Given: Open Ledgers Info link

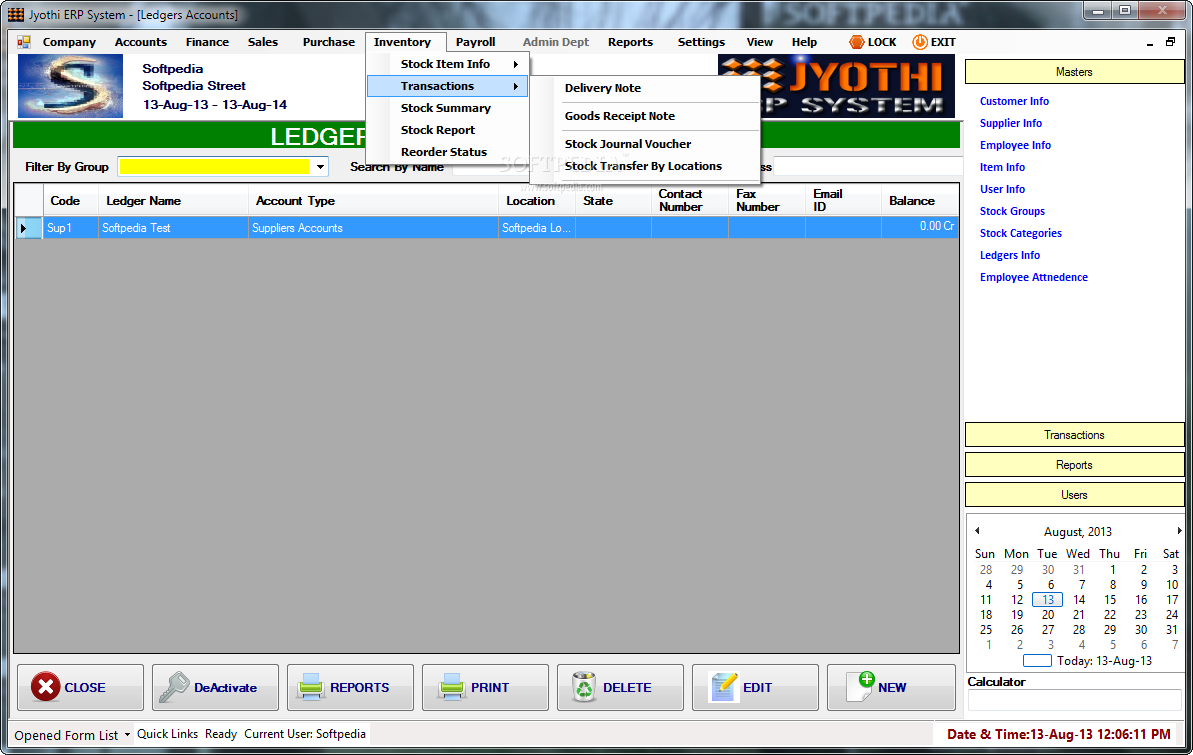Looking at the screenshot, I should tap(1010, 256).
